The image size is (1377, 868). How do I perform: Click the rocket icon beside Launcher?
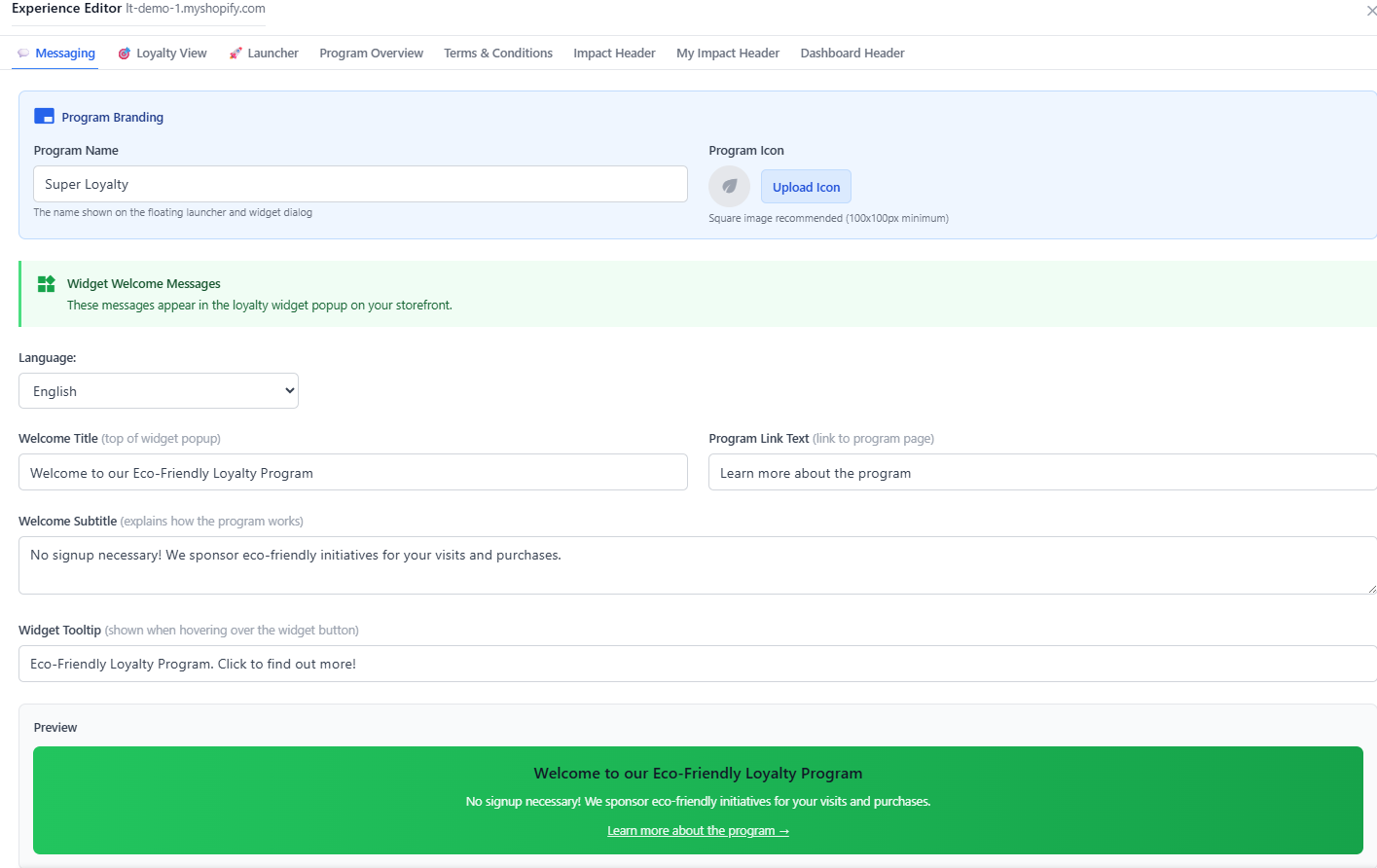click(236, 54)
